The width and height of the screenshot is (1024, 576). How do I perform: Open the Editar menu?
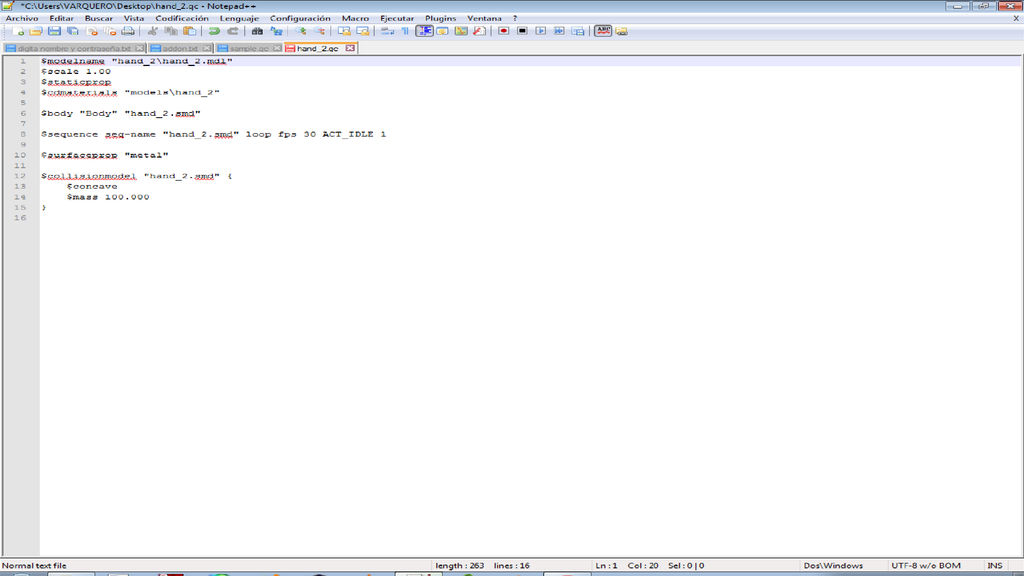(61, 18)
